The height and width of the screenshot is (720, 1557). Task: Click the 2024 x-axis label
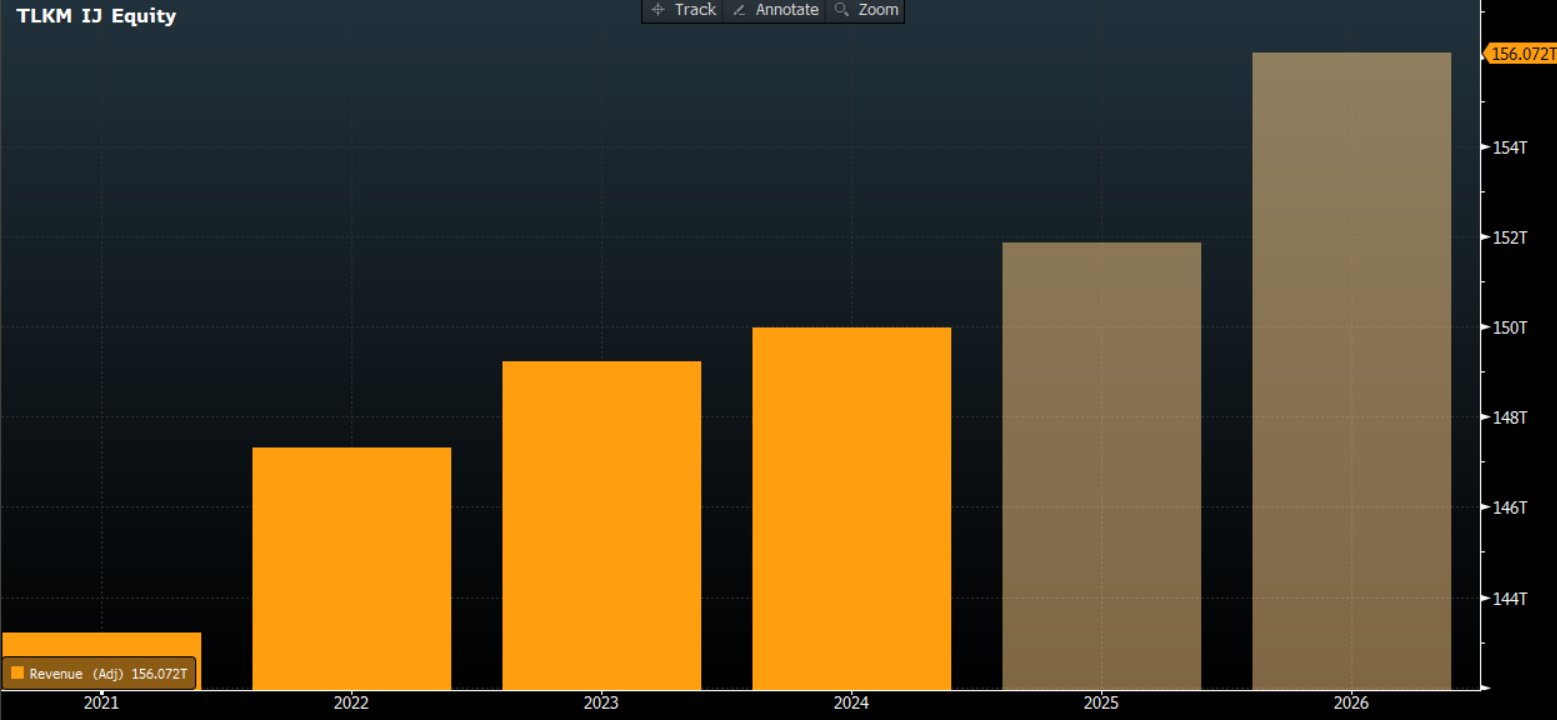851,703
